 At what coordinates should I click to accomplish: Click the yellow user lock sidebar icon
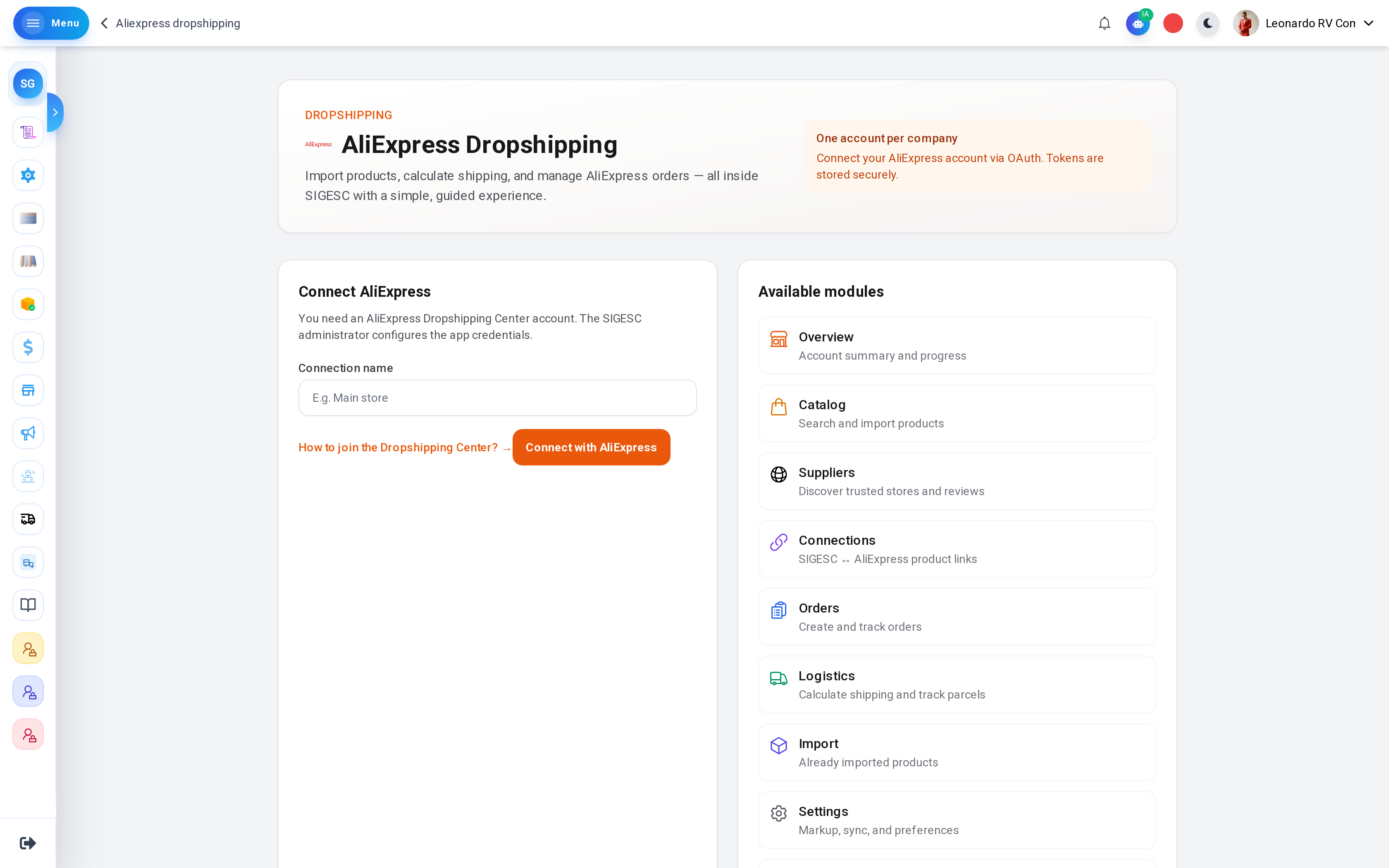[x=28, y=648]
